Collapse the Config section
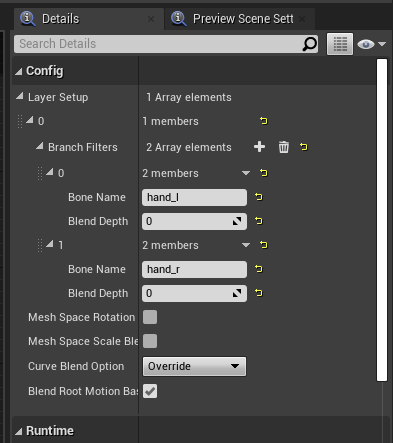Viewport: 393px width, 443px height. (19, 71)
